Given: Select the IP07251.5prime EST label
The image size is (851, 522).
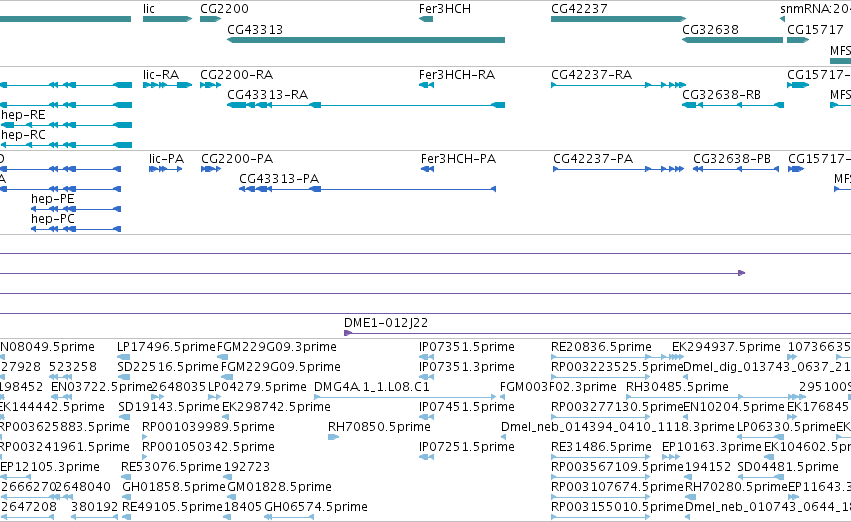Looking at the screenshot, I should pyautogui.click(x=467, y=447).
